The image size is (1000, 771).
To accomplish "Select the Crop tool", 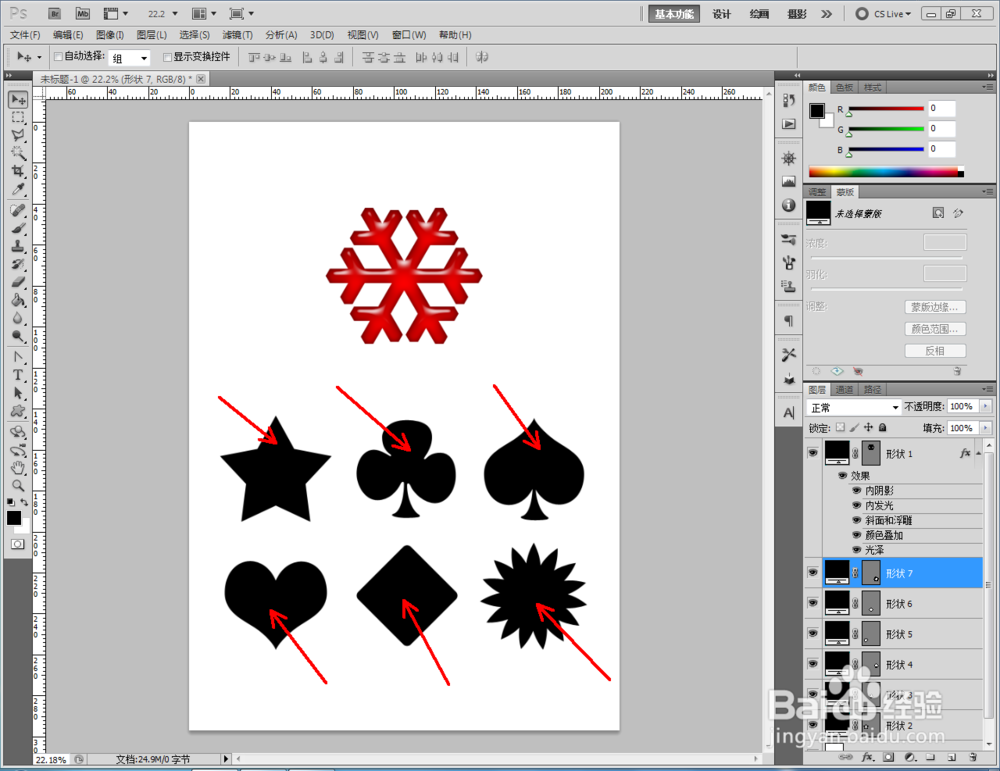I will (x=18, y=171).
